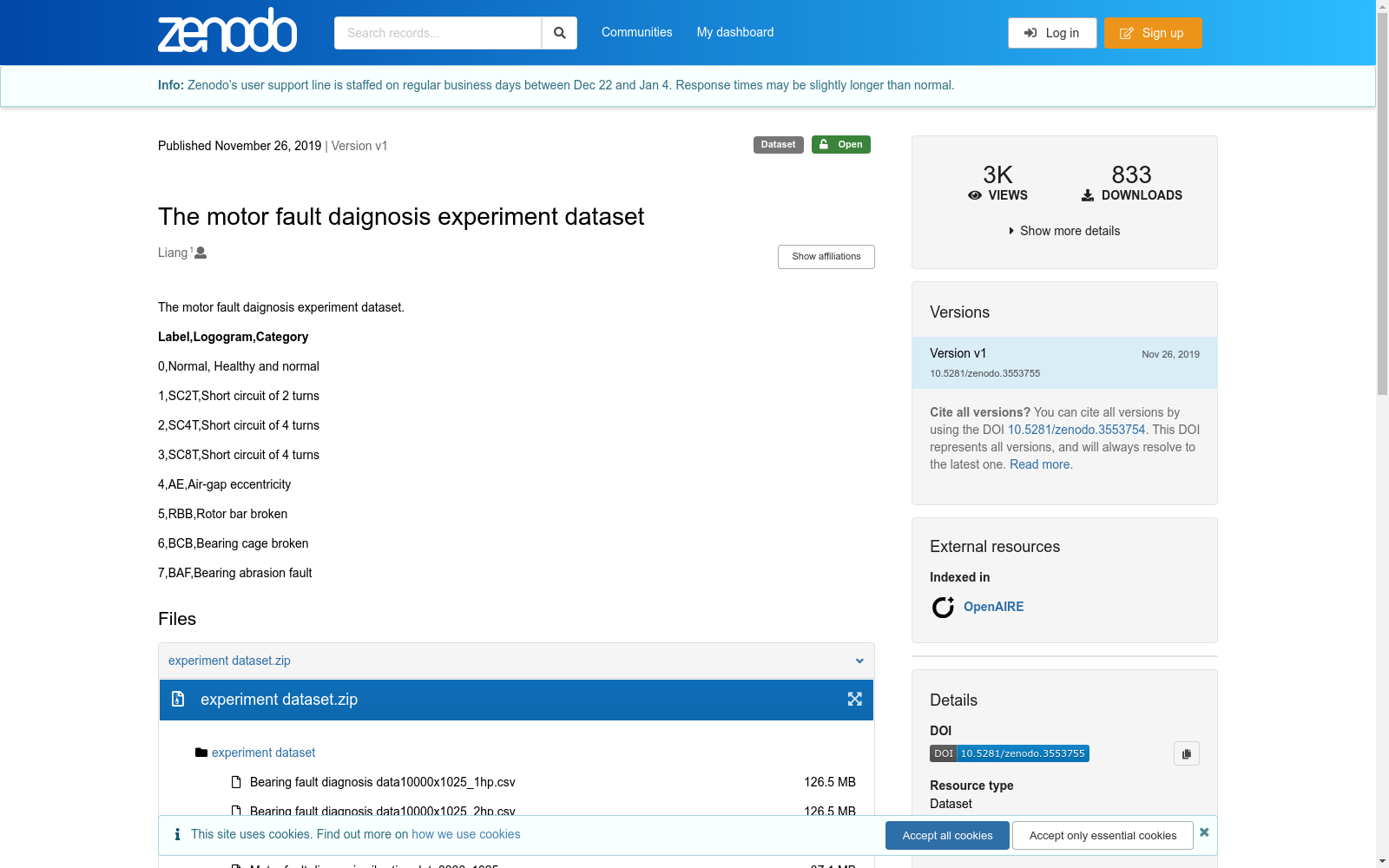The height and width of the screenshot is (868, 1389).
Task: Open DOI link 10.5281/zenodo.3553754
Action: point(1076,430)
